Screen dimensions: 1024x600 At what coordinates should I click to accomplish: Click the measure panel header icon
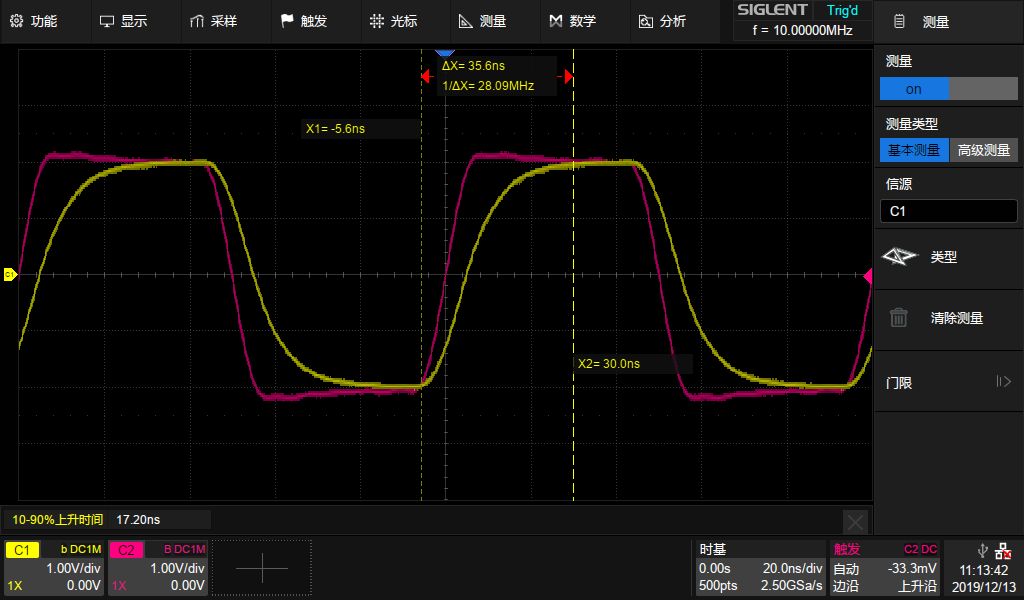(899, 22)
